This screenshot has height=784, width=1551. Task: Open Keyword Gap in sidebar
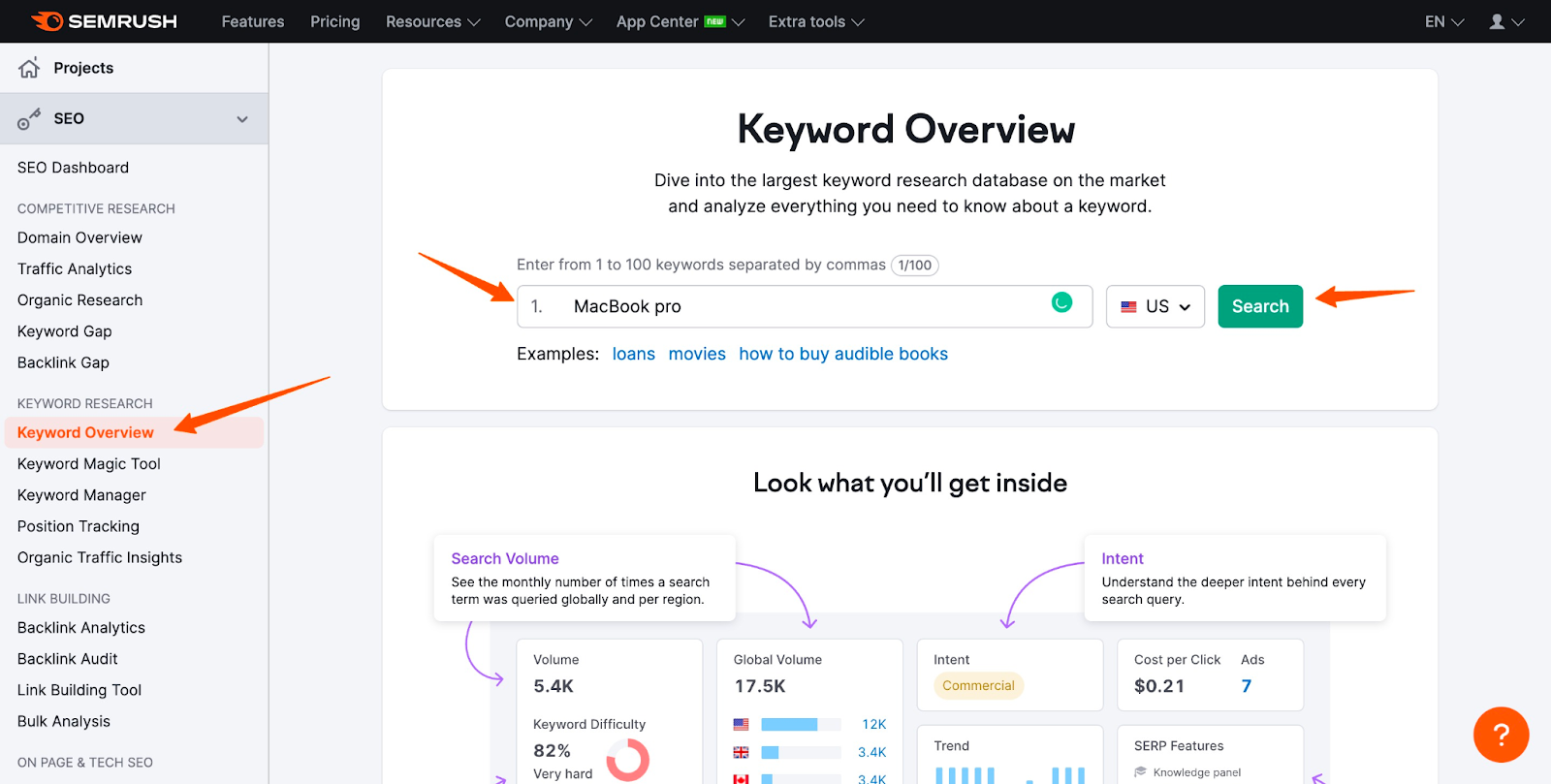pos(64,331)
